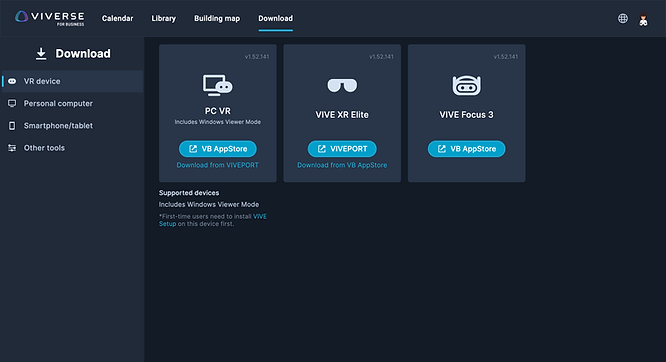Click the download arrow icon in sidebar header
666x362 pixels.
[41, 54]
